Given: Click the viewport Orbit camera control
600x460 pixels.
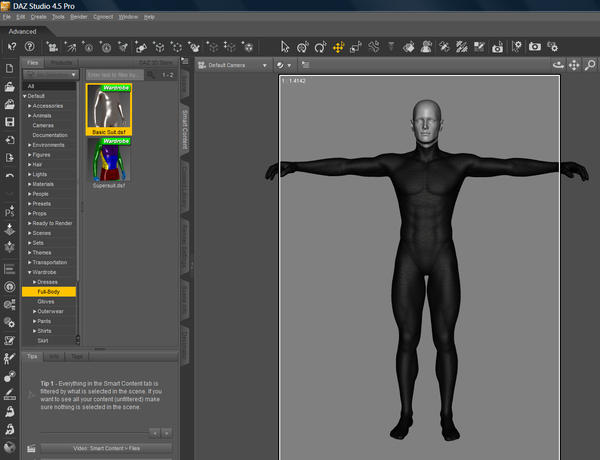Looking at the screenshot, I should (x=559, y=65).
